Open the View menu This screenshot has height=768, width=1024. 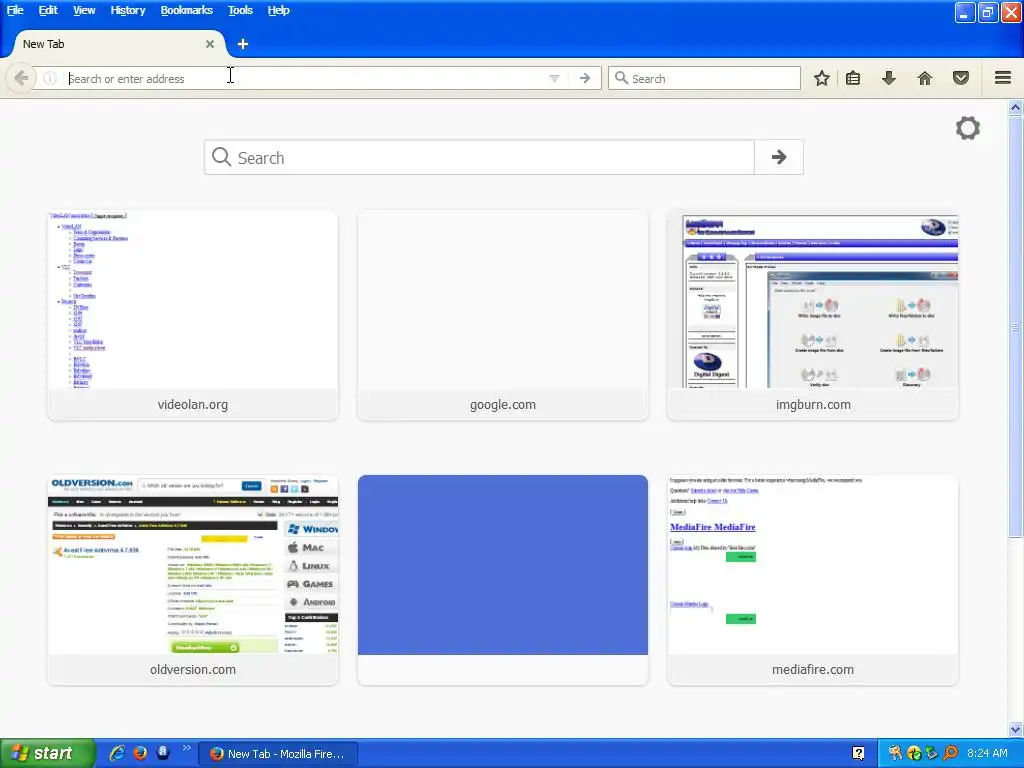coord(84,10)
